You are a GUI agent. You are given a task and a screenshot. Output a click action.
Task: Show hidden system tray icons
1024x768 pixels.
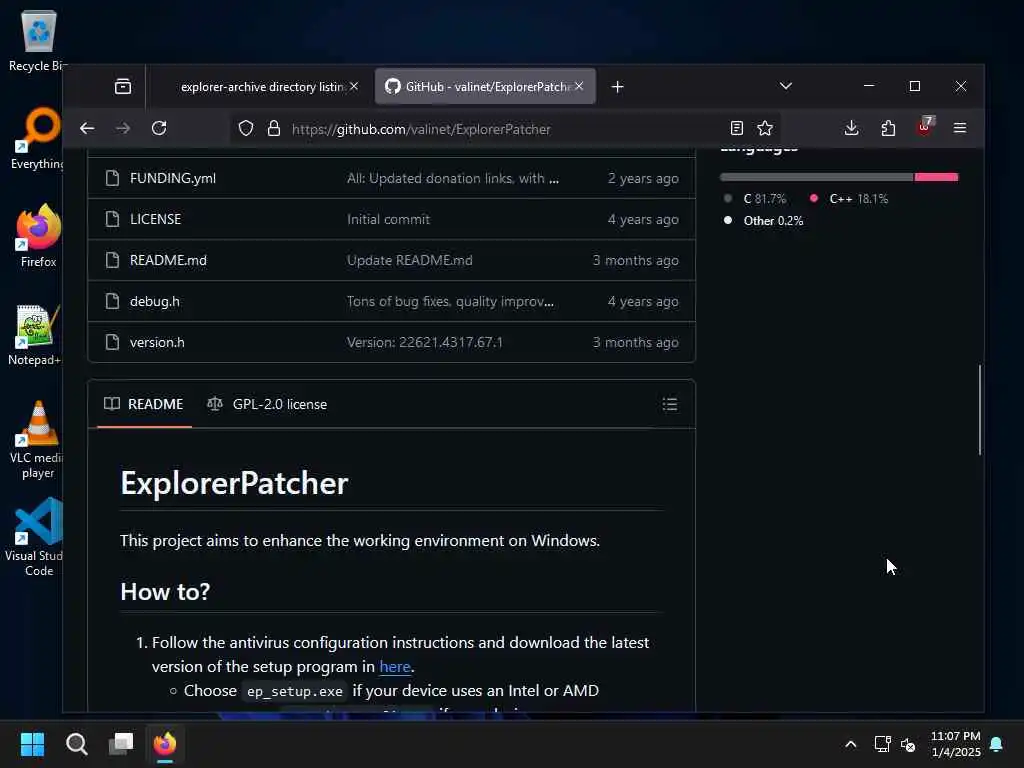coord(850,744)
